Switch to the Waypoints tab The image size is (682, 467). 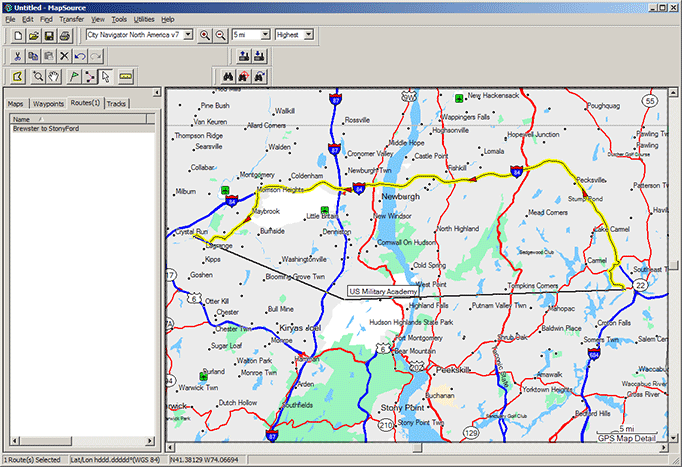(x=48, y=104)
